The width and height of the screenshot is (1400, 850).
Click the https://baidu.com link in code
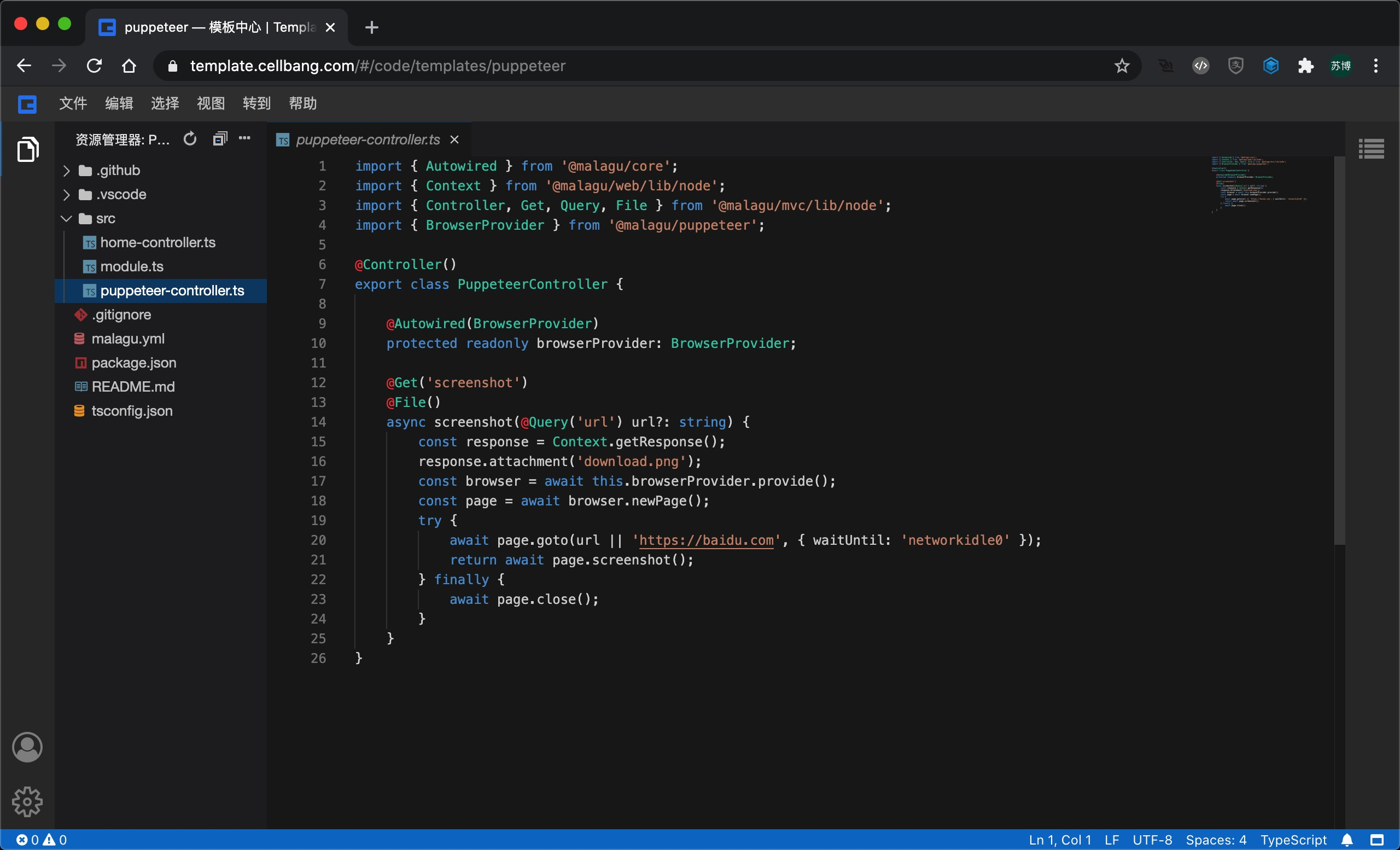[x=706, y=540]
